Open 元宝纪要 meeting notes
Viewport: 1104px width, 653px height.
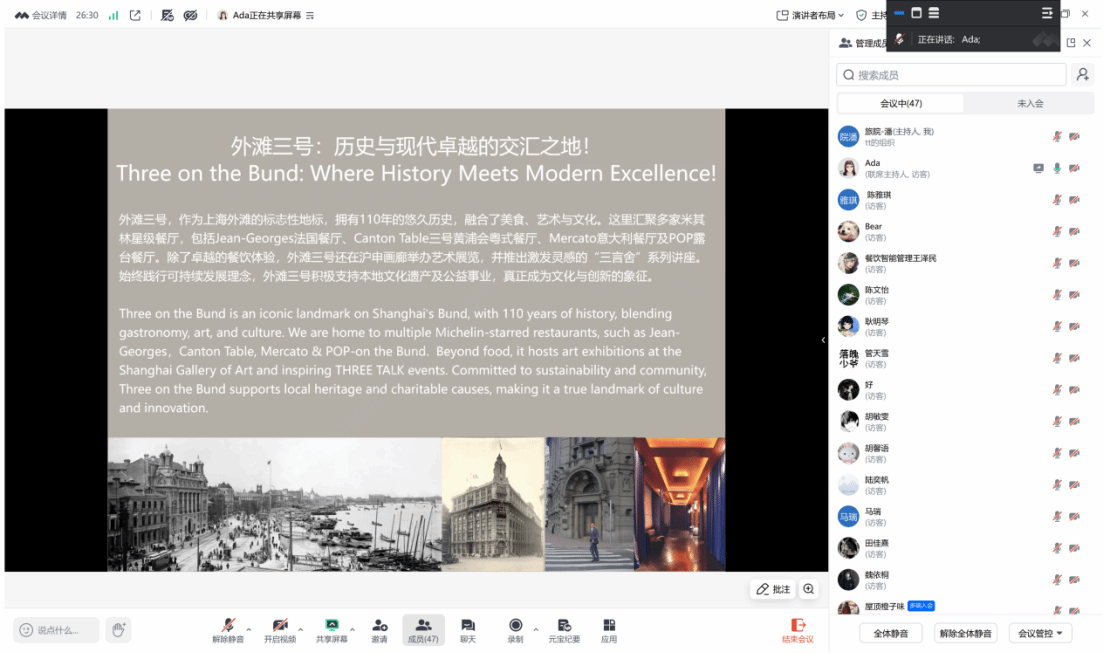coord(564,630)
